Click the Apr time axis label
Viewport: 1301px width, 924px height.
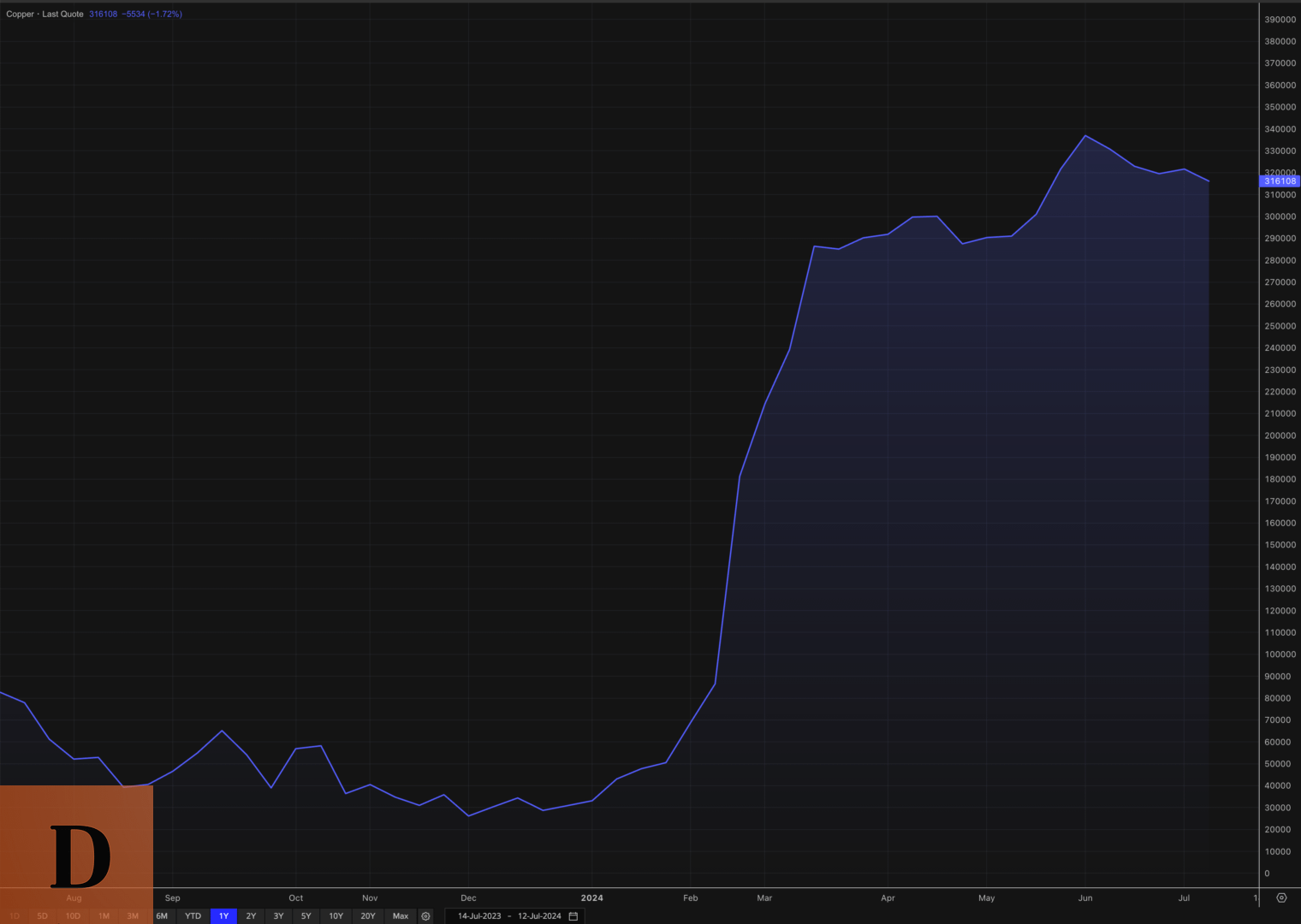coord(888,898)
